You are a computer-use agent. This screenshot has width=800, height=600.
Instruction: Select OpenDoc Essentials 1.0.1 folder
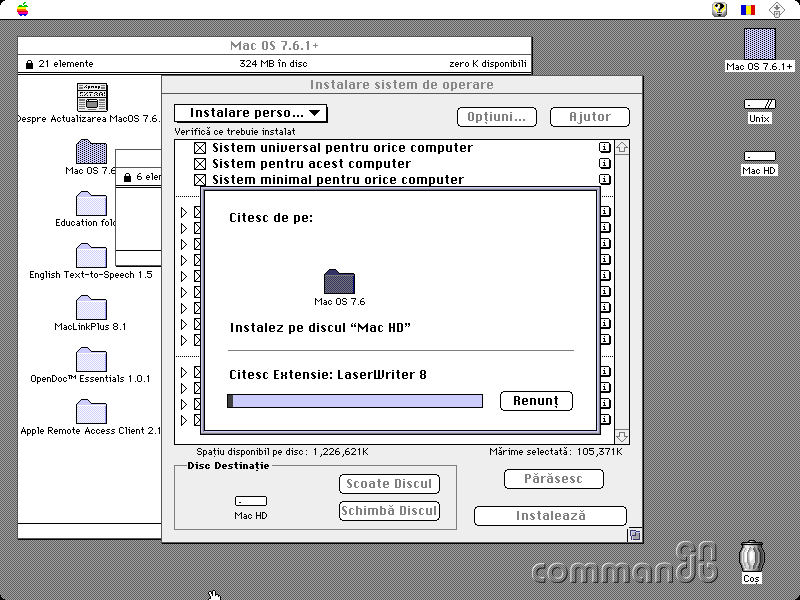(x=91, y=360)
